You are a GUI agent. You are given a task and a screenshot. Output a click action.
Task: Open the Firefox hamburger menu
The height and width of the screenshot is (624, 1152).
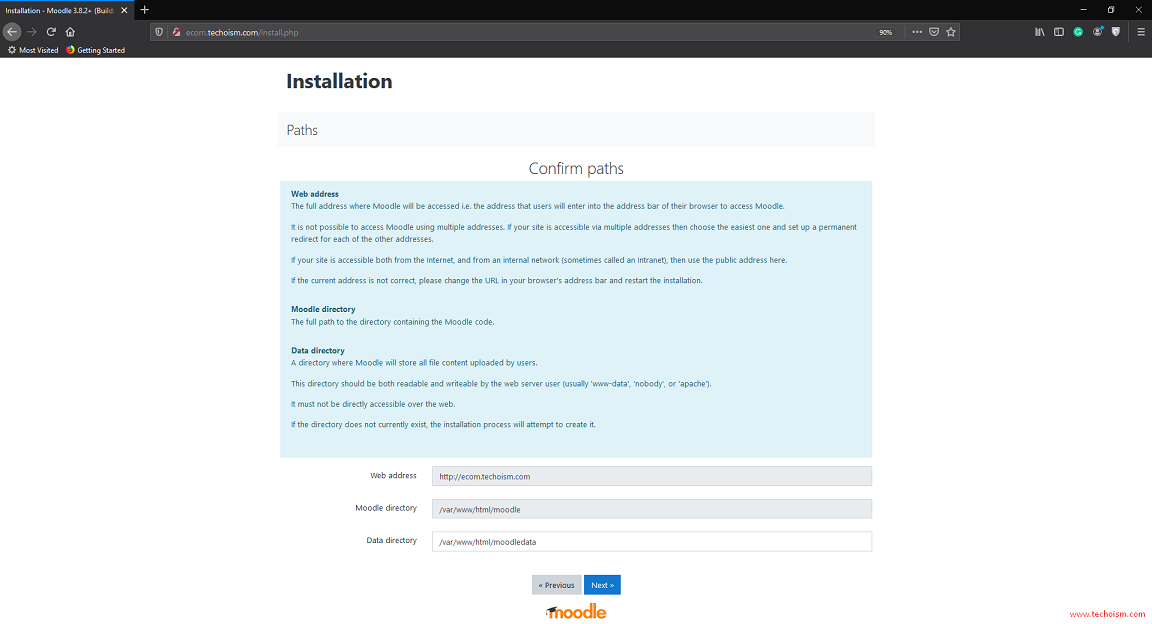point(1141,32)
